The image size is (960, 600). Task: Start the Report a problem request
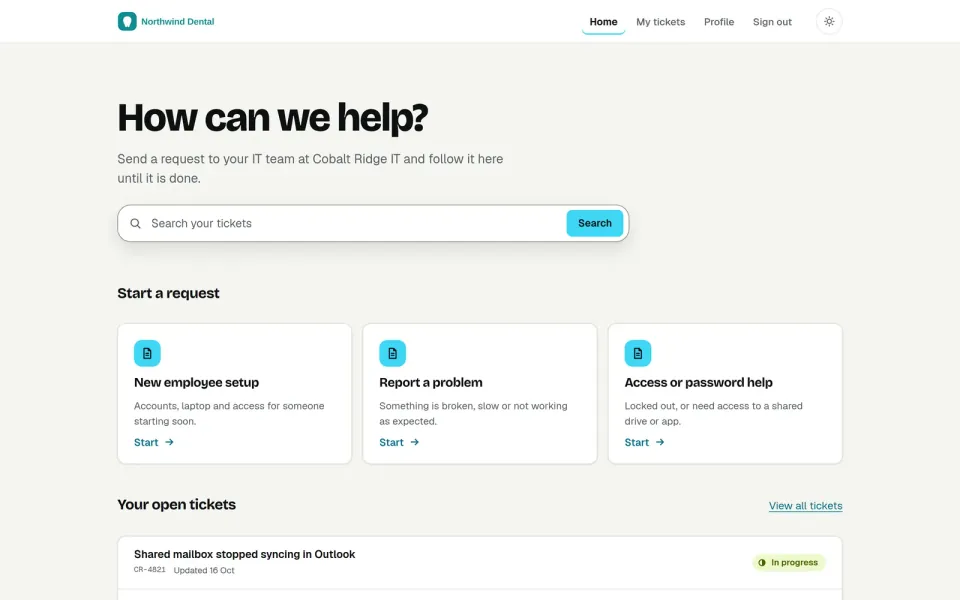(399, 442)
